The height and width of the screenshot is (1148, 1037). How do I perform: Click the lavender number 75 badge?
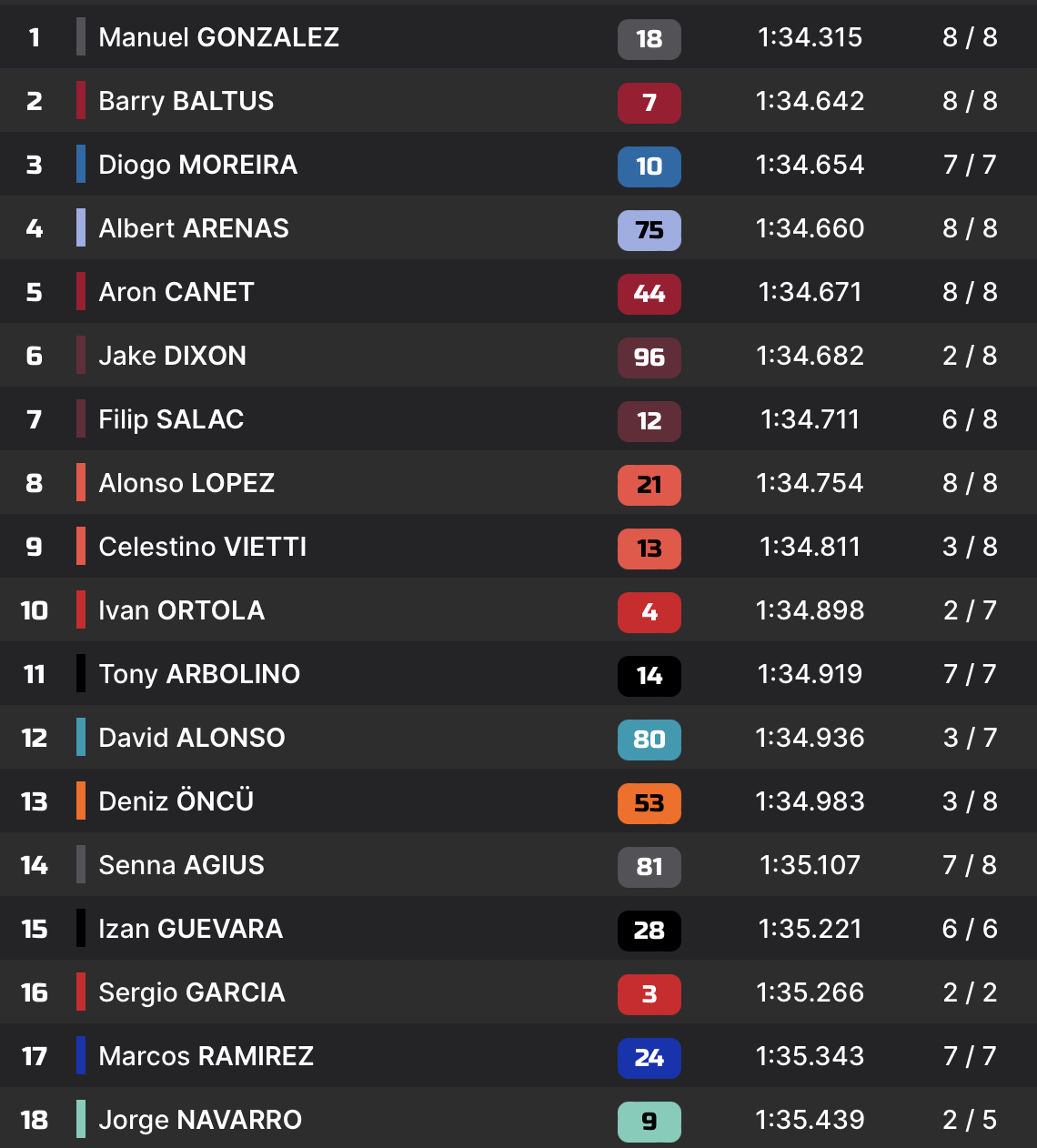point(649,230)
